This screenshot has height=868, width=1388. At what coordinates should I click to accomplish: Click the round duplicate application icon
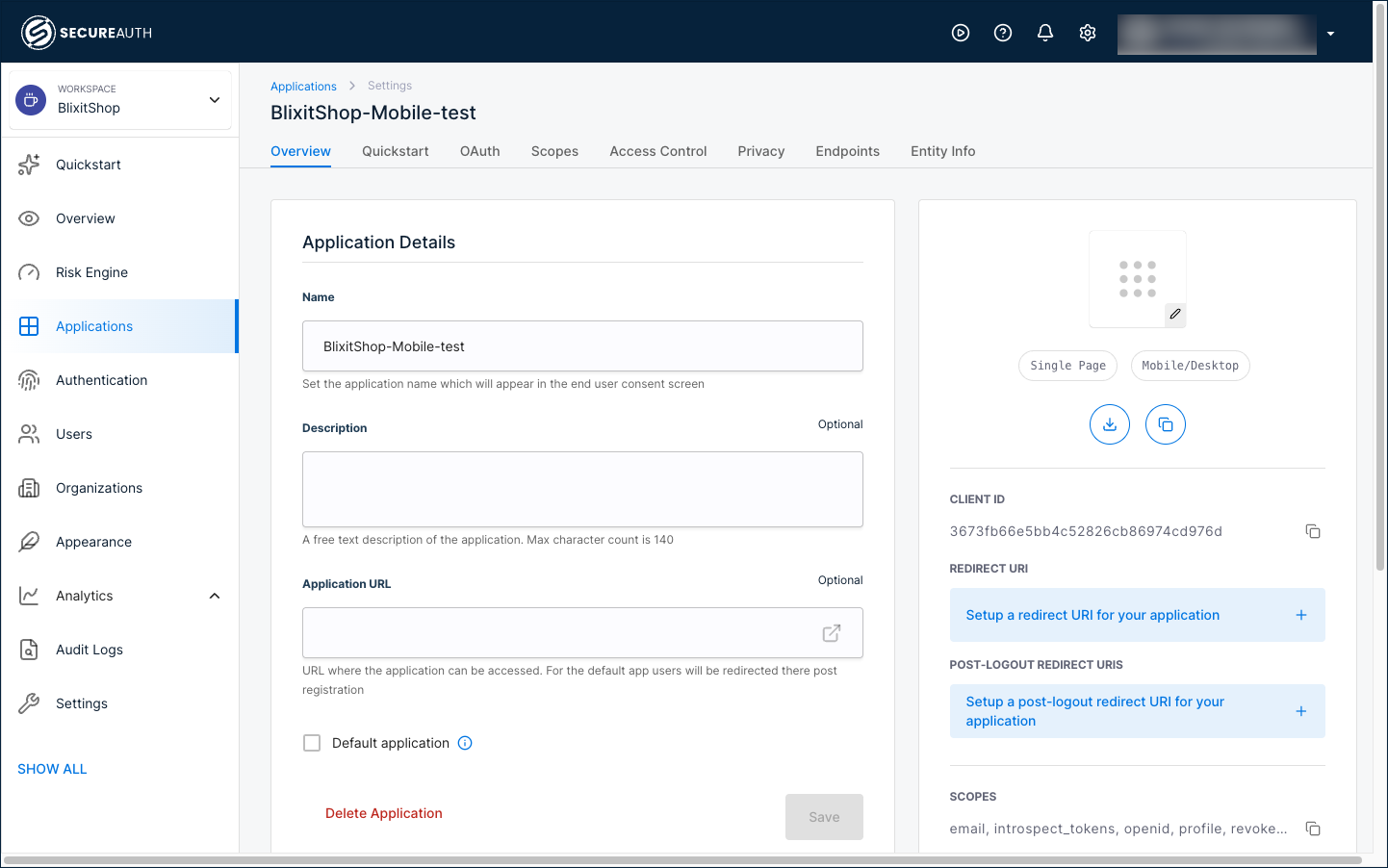(1166, 424)
